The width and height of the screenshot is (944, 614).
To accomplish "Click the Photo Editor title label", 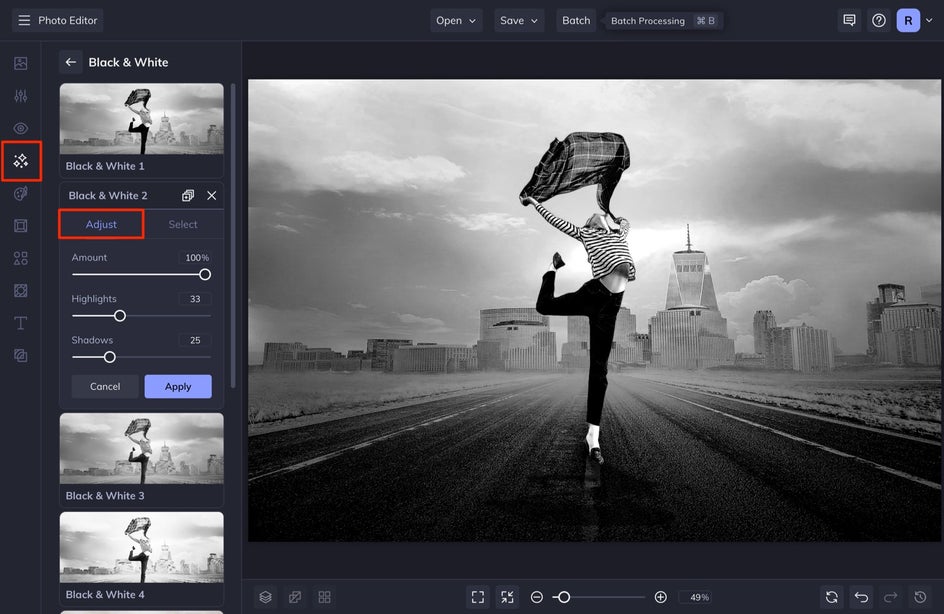I will coord(67,20).
